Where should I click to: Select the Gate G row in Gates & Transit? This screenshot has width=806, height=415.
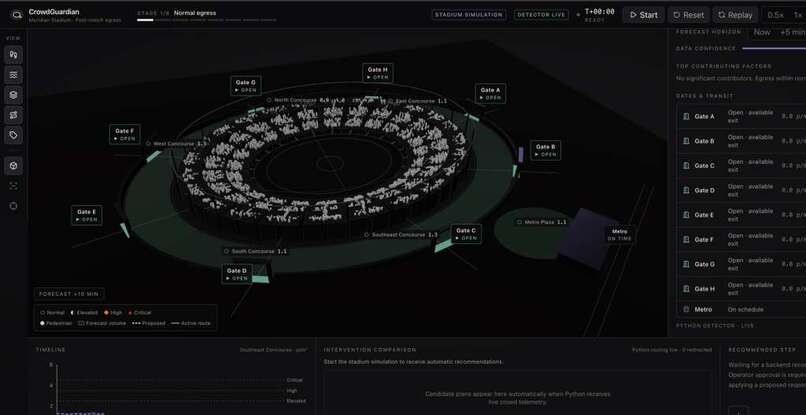click(x=741, y=264)
